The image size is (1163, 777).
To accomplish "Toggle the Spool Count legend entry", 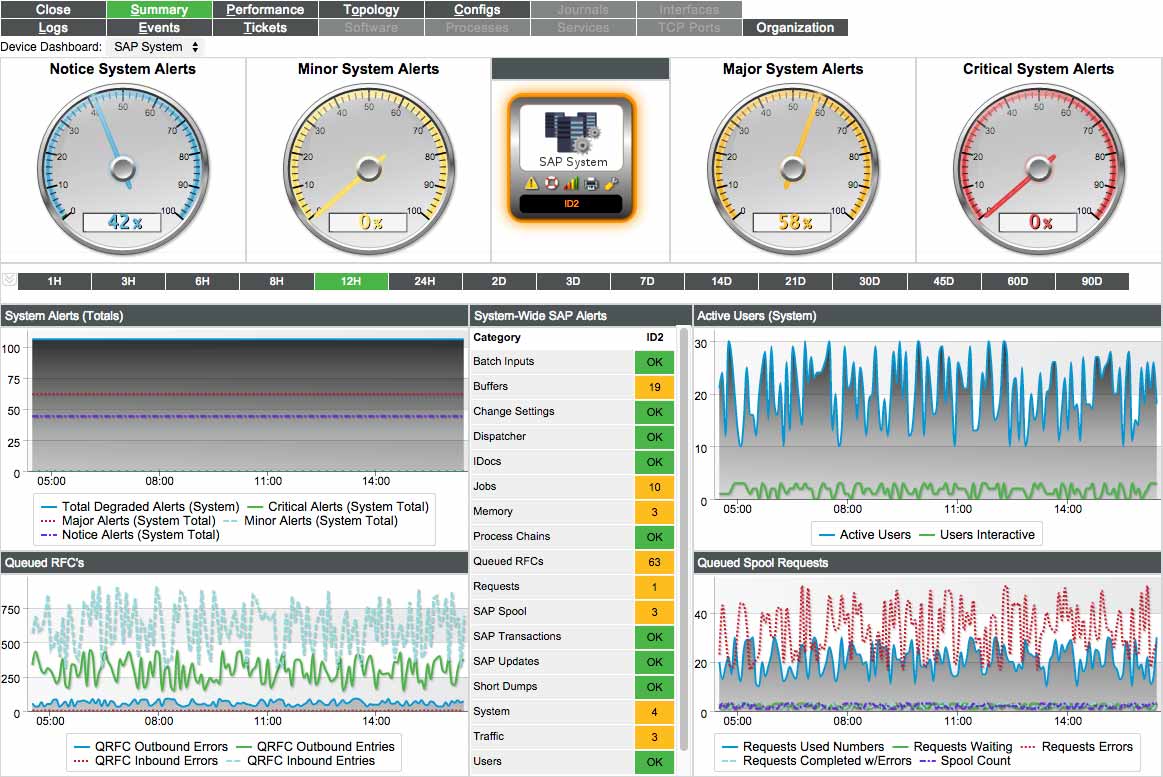I will click(x=965, y=761).
